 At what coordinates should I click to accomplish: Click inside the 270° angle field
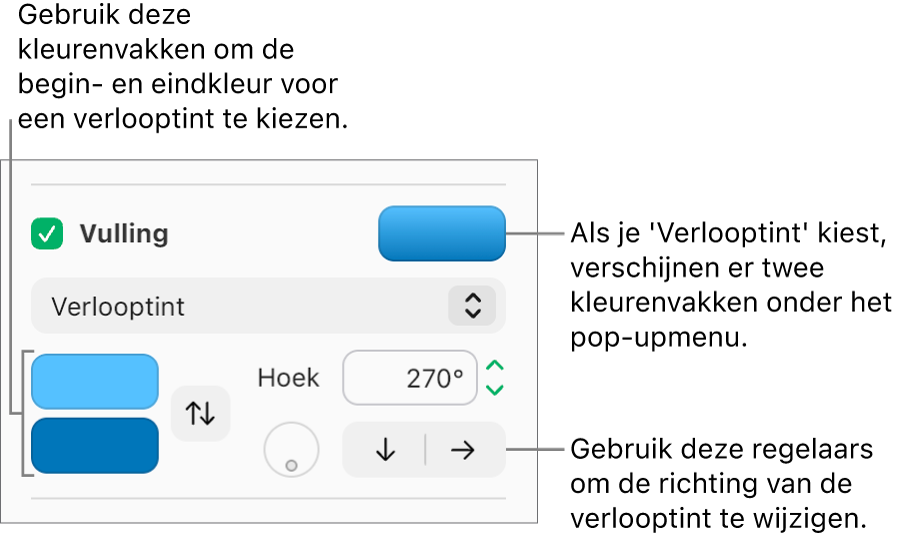click(410, 378)
